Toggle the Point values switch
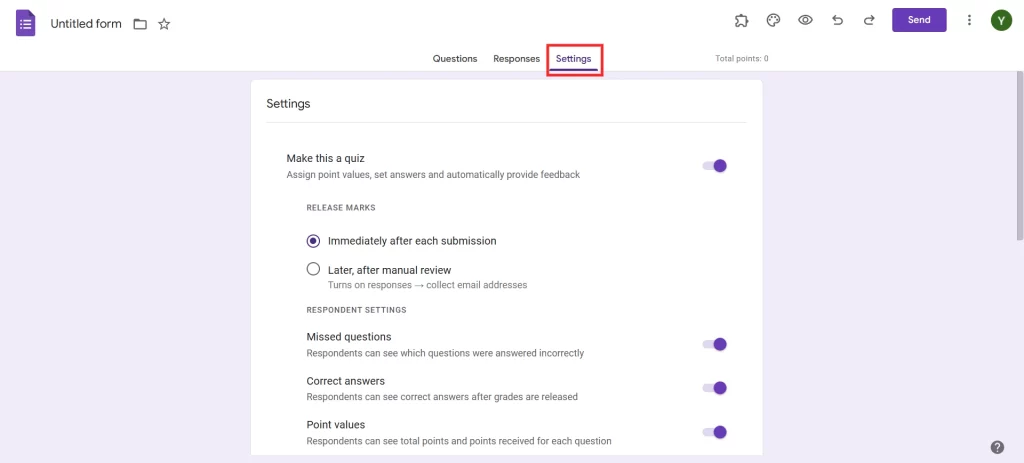 [714, 432]
